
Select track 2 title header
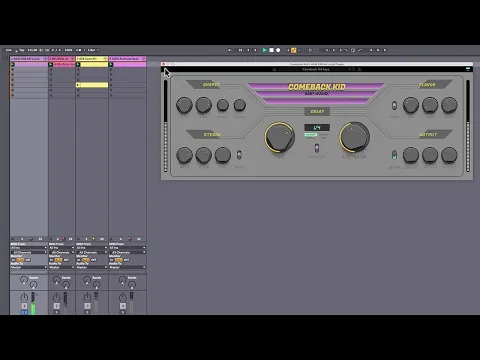62,59
